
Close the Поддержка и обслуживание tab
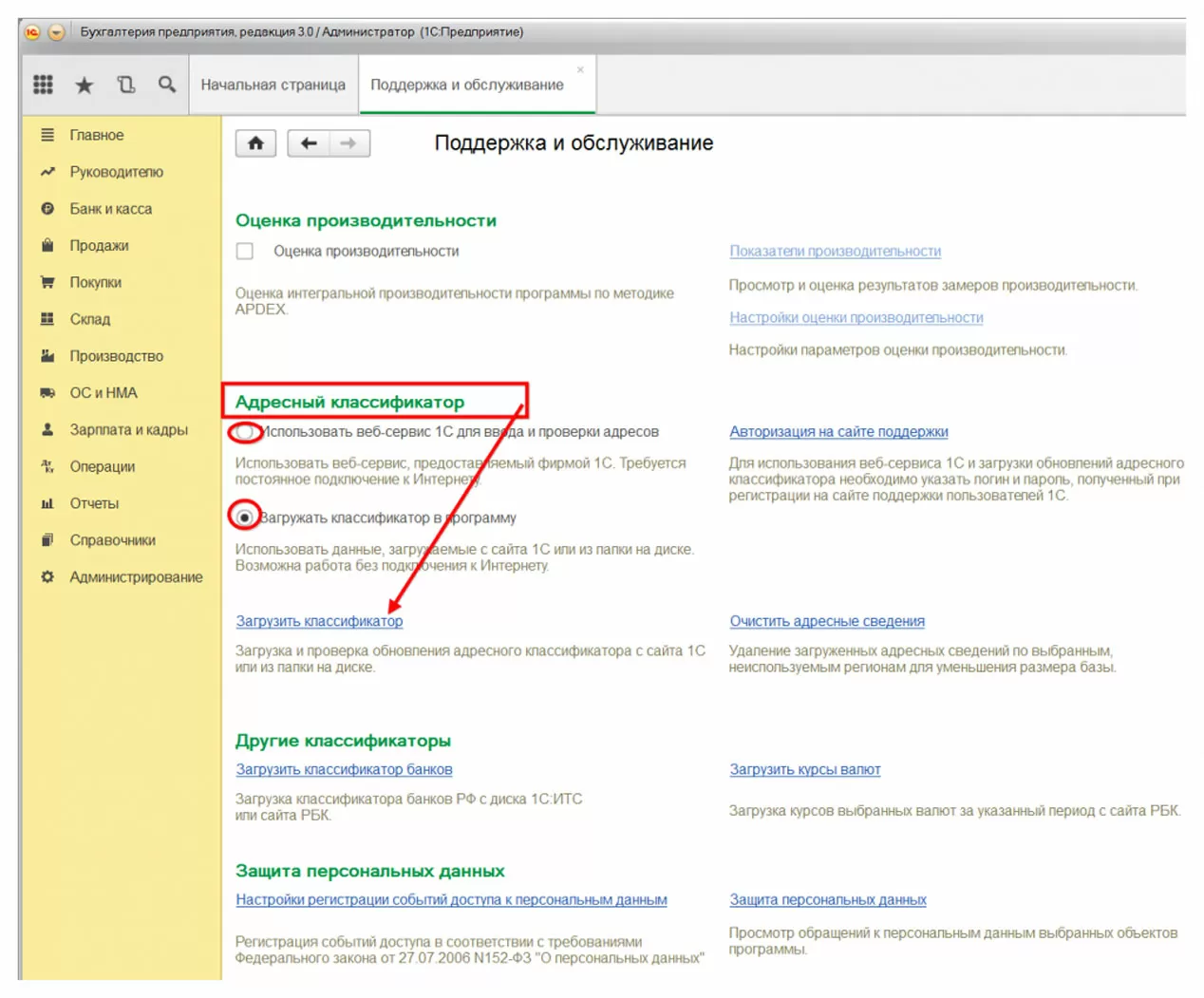(580, 70)
